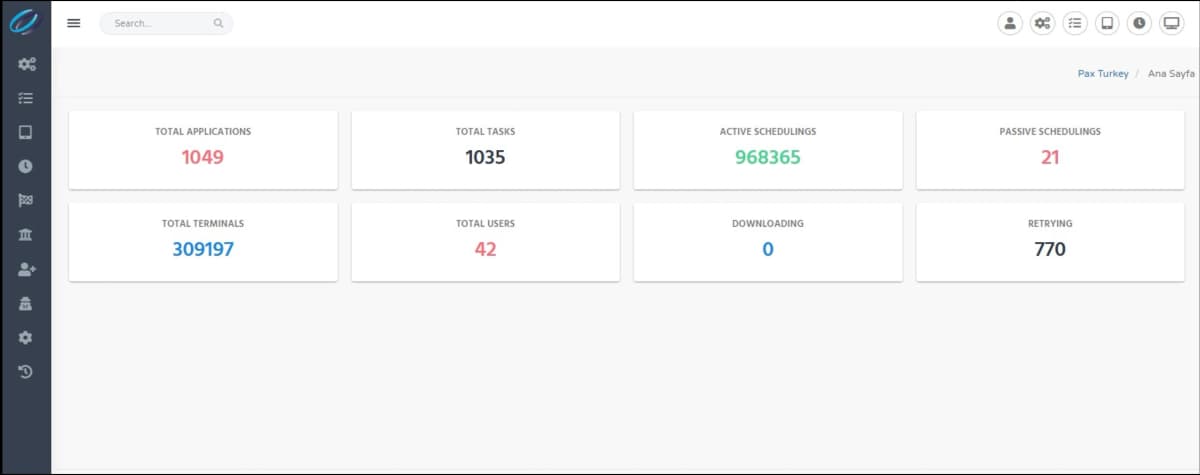Open the sidebar history icon
The width and height of the screenshot is (1200, 475).
coord(26,372)
